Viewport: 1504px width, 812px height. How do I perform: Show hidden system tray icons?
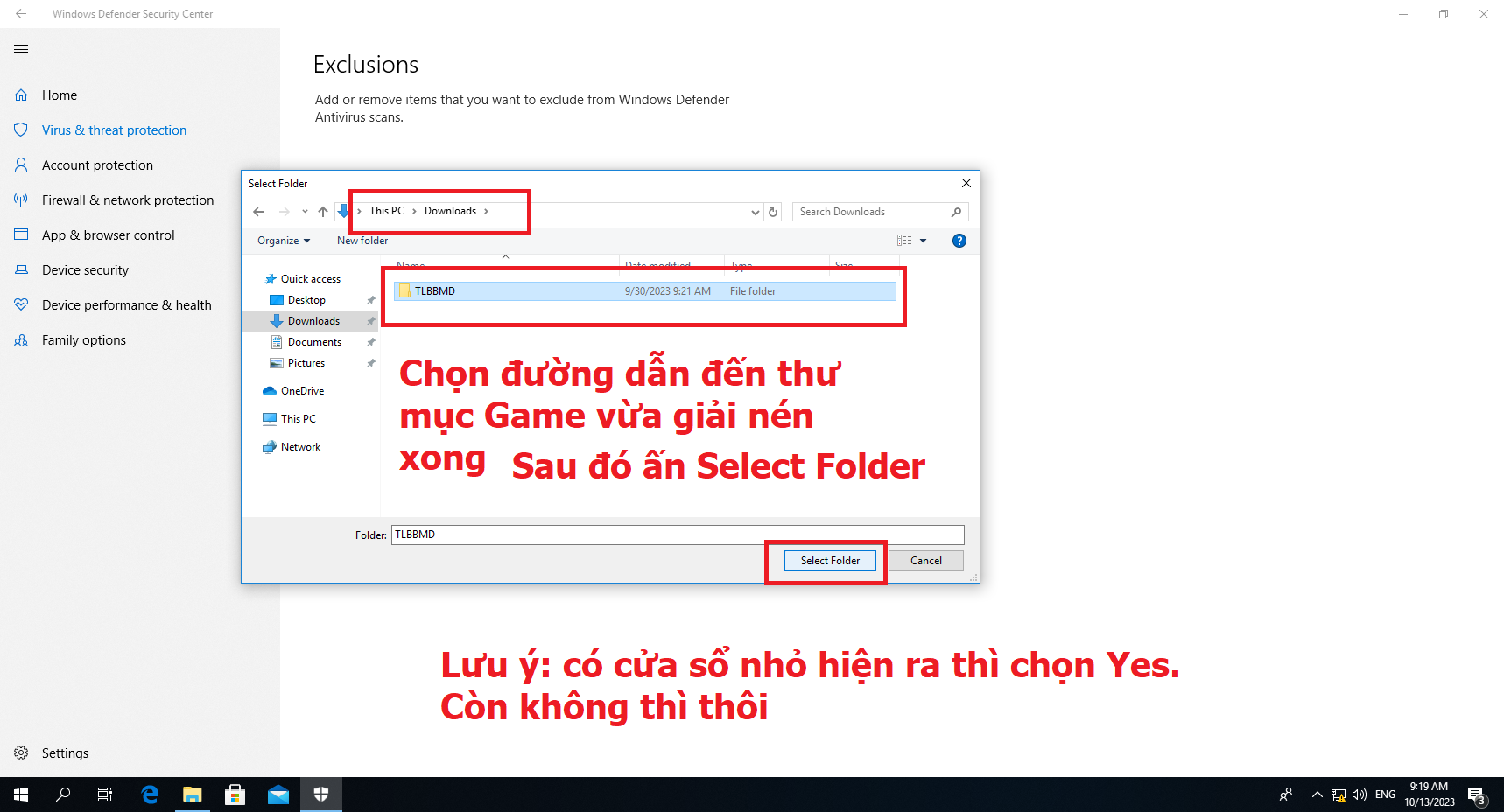1317,794
